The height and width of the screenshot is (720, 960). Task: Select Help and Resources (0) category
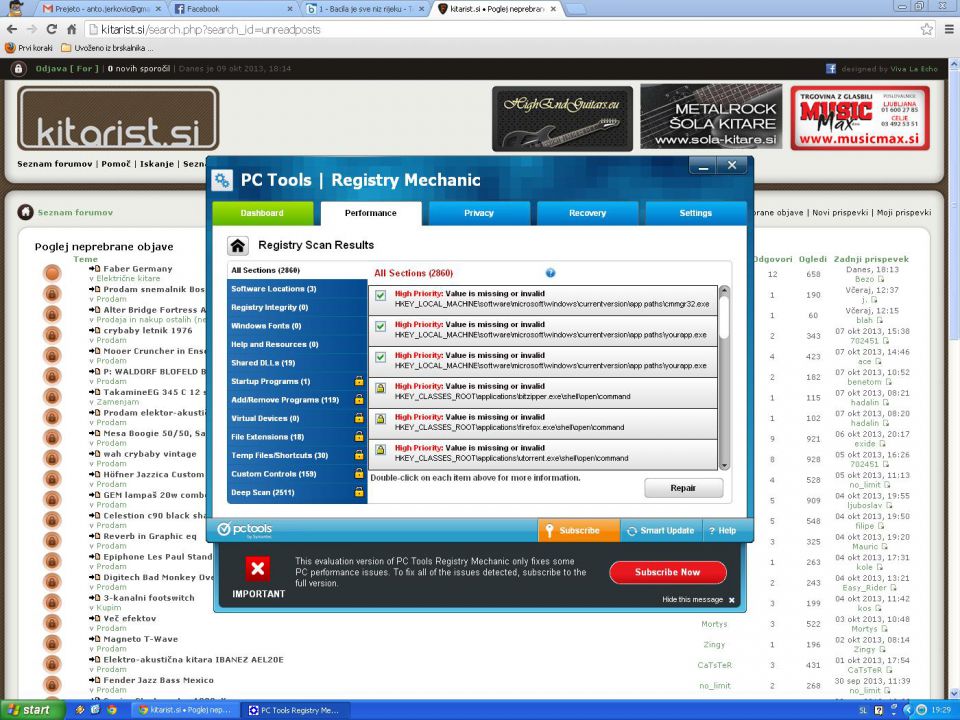point(297,344)
